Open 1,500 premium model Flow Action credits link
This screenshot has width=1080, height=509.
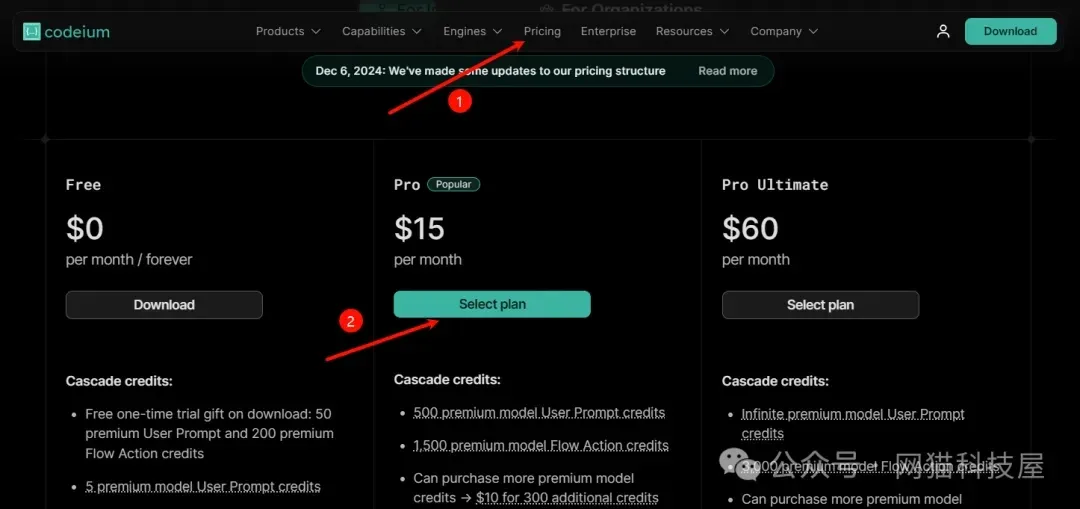tap(541, 446)
